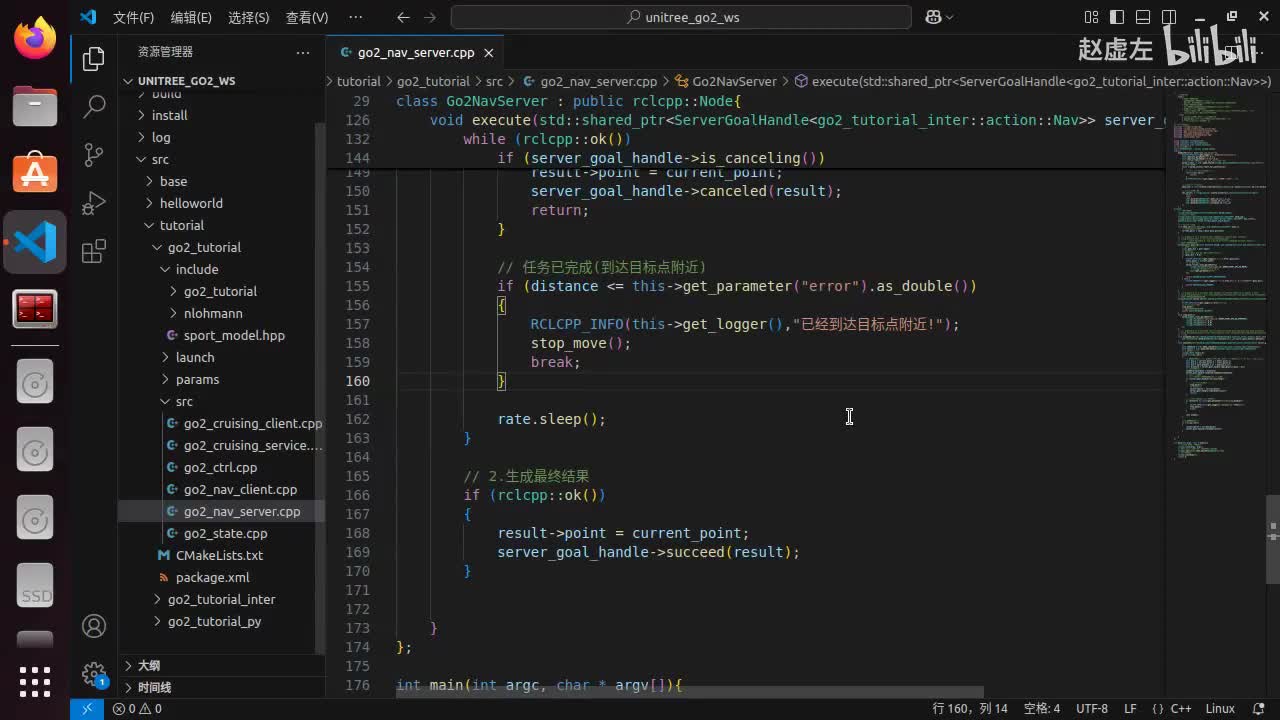Open the Run and Debug view
1280x720 pixels.
[x=94, y=202]
